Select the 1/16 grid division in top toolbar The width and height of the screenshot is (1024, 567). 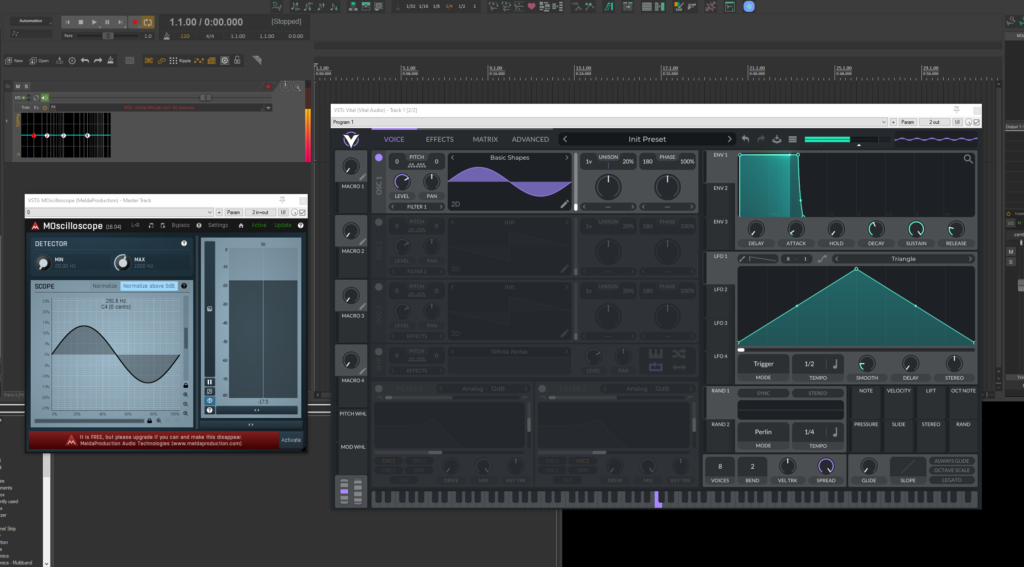(423, 6)
